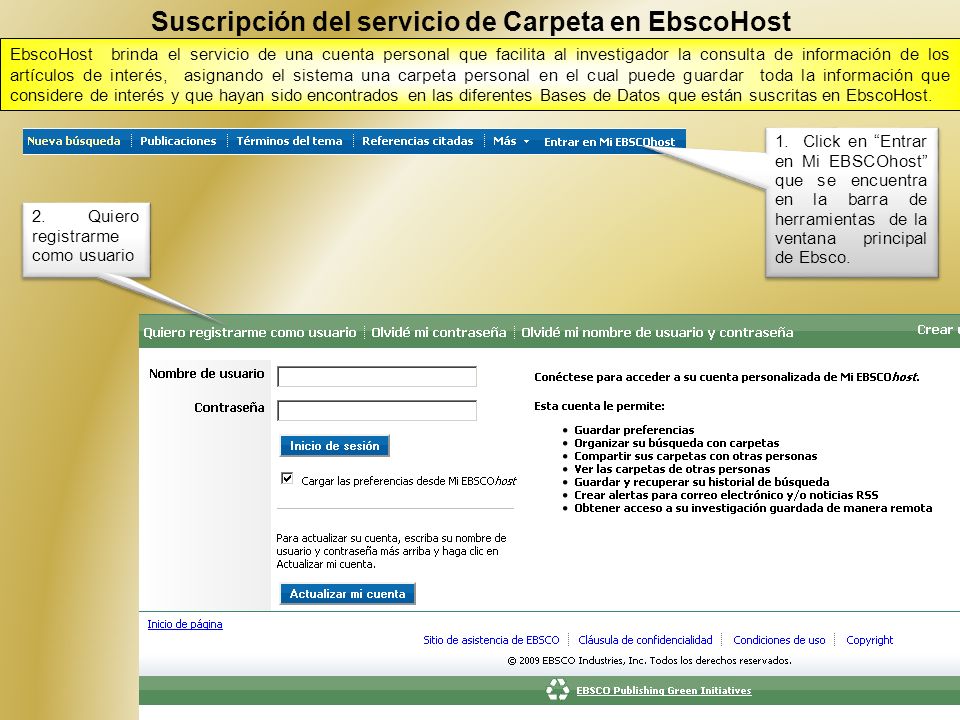Open the Olvidé mi contraseña link

coord(438,332)
